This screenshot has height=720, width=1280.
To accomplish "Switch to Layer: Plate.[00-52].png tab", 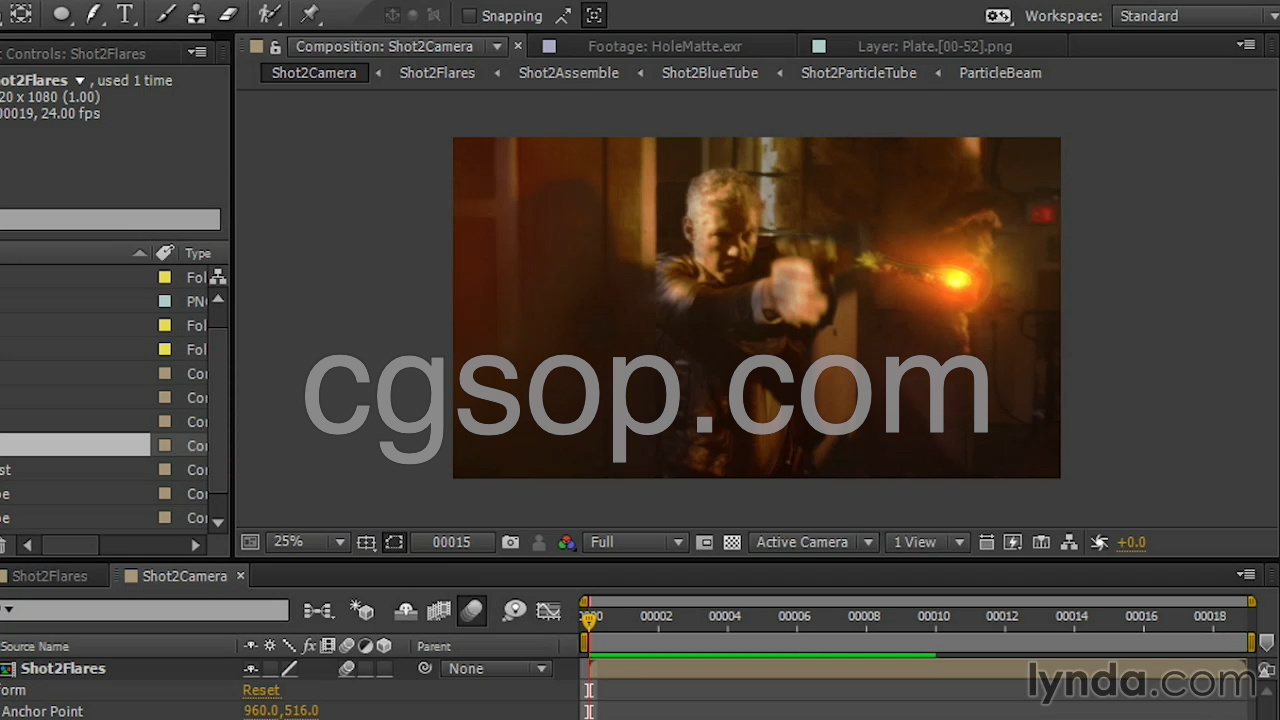I will pyautogui.click(x=934, y=46).
